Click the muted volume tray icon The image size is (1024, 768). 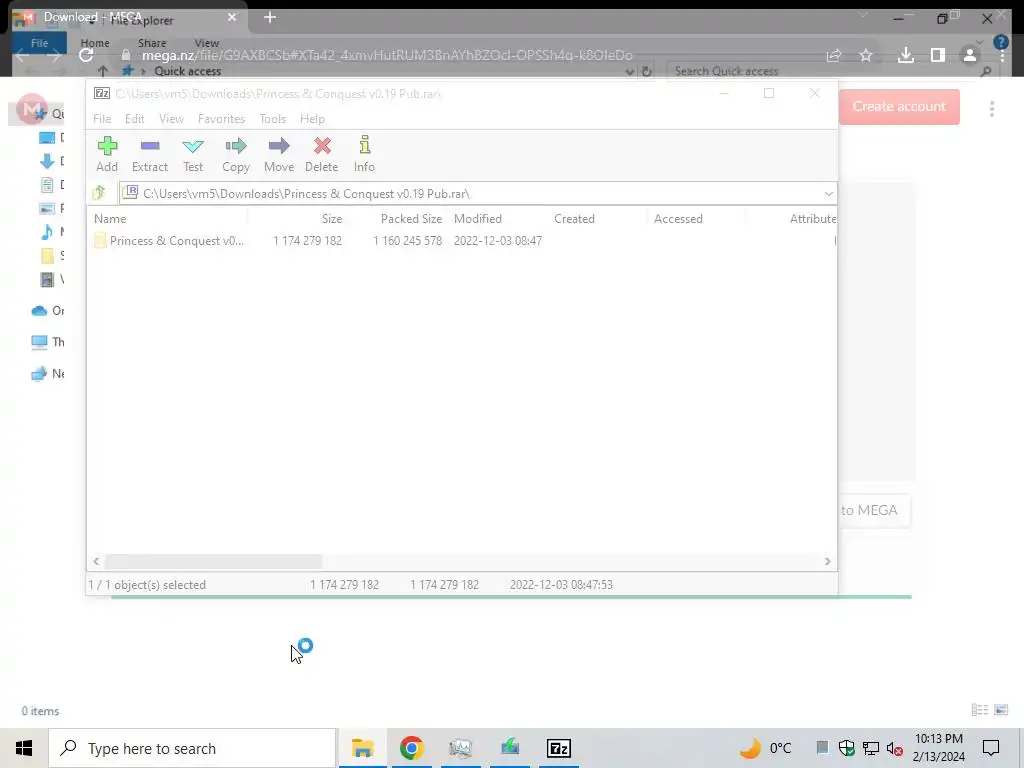[x=895, y=748]
